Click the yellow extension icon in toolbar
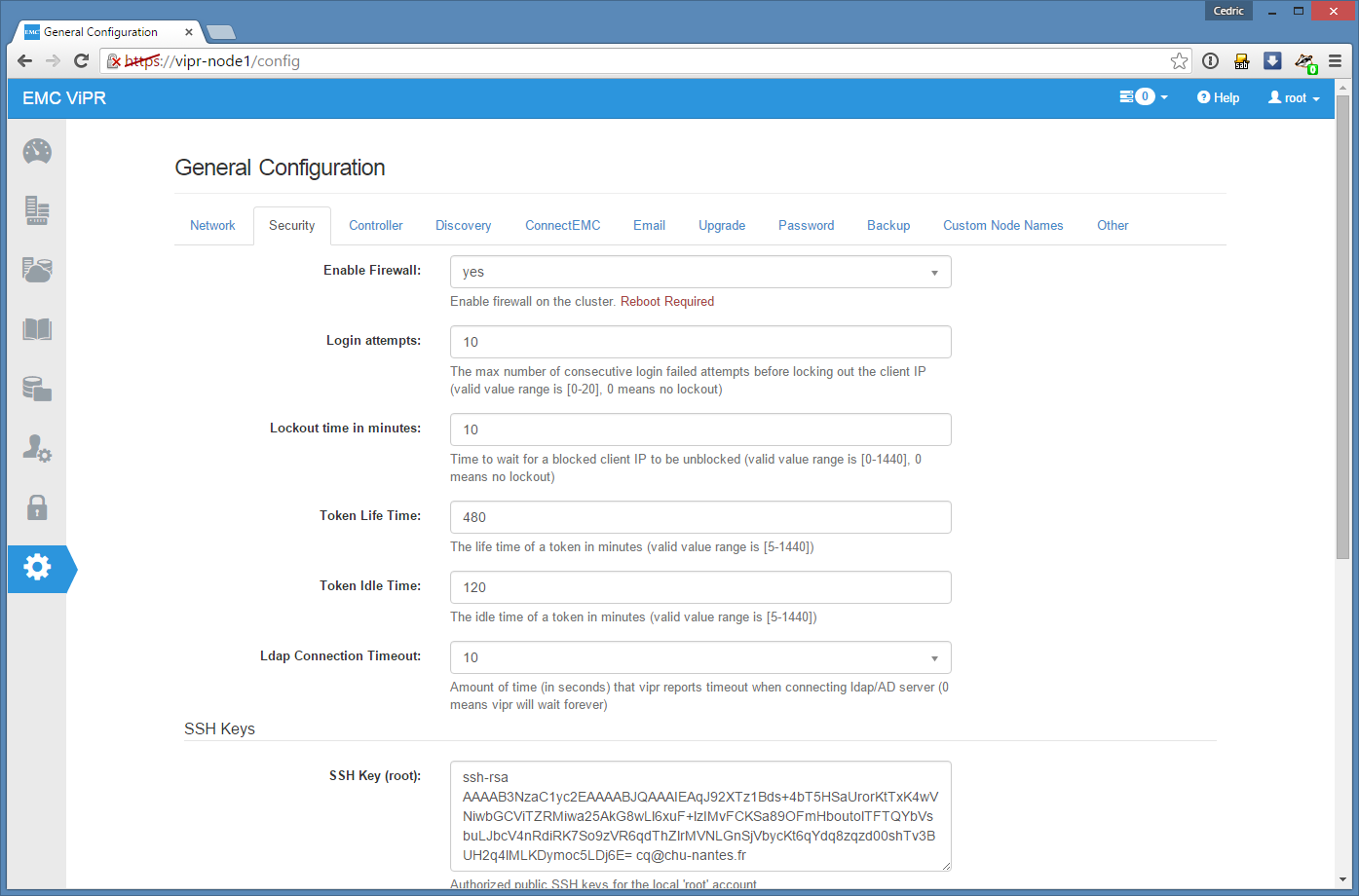Viewport: 1359px width, 896px height. click(x=1241, y=60)
